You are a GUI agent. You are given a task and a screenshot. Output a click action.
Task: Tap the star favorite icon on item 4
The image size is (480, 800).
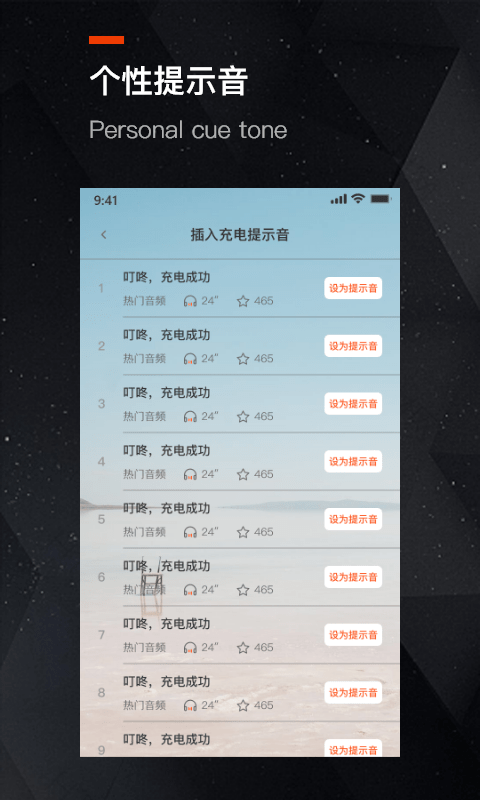point(243,474)
